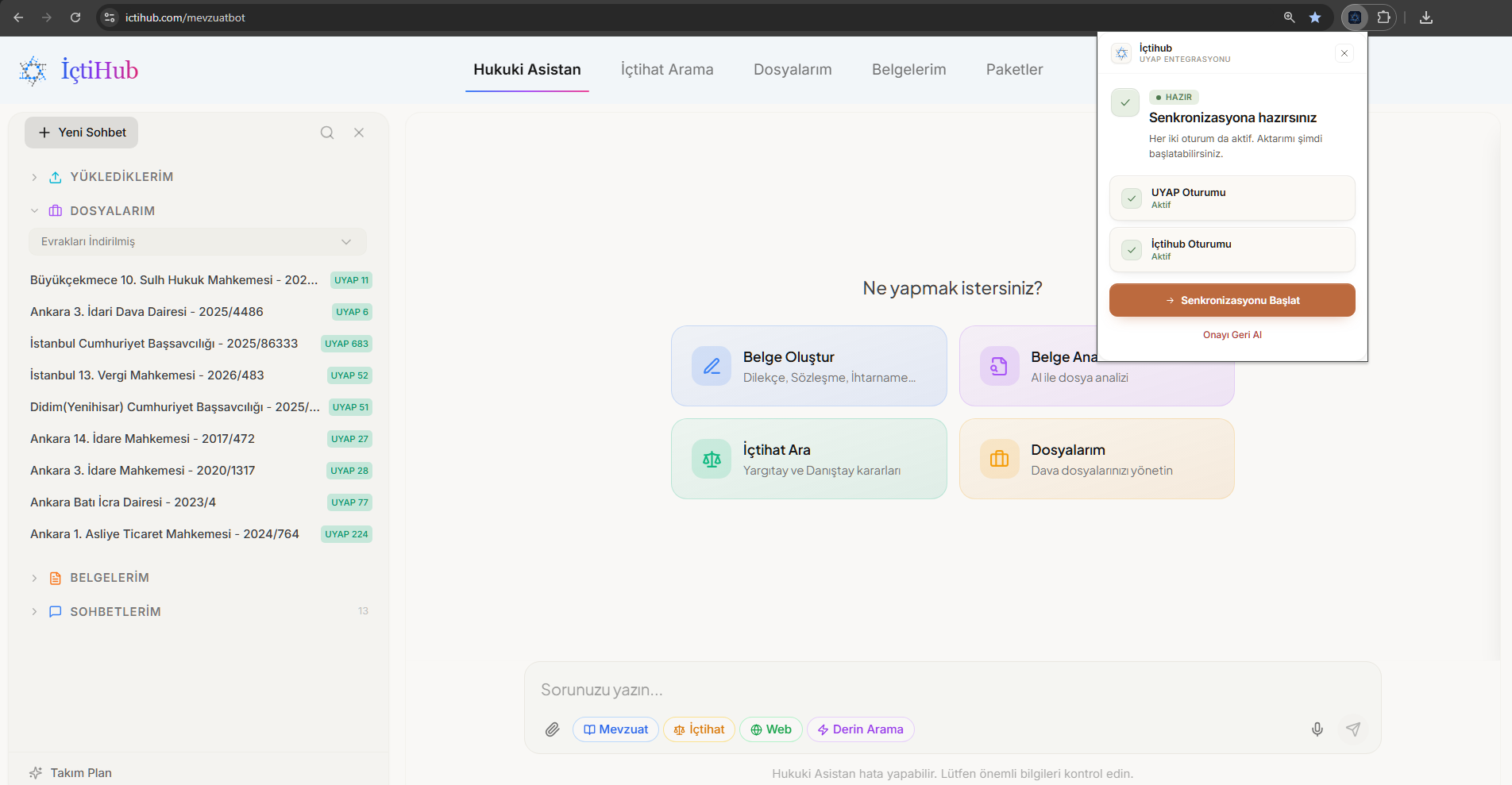Click the Belgelerim document icon in sidebar
Image resolution: width=1512 pixels, height=785 pixels.
coord(56,578)
